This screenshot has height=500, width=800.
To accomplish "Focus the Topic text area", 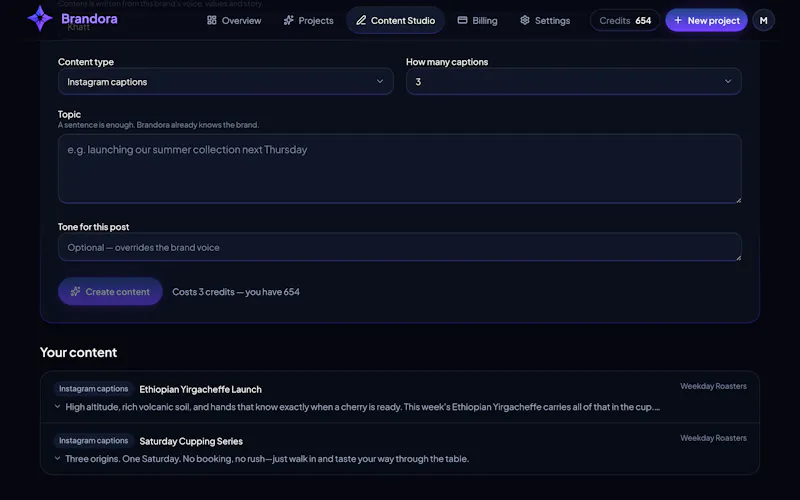I will 399,169.
